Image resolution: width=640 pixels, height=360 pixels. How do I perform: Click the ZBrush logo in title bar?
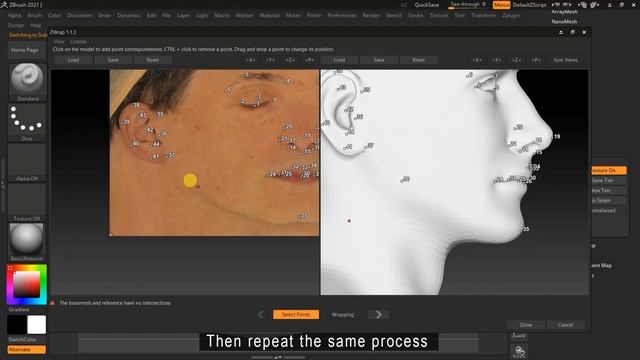coord(4,5)
